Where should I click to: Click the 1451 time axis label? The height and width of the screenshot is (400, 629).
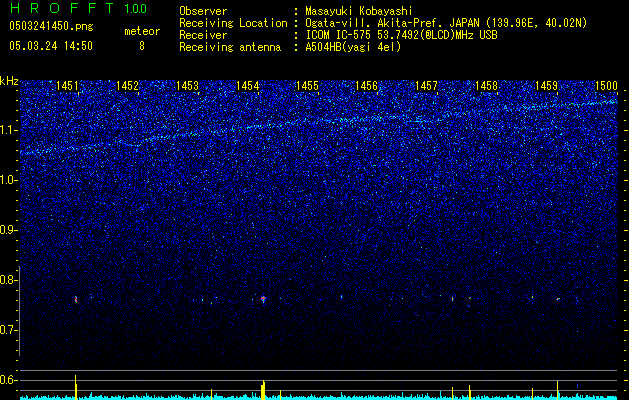[x=67, y=85]
